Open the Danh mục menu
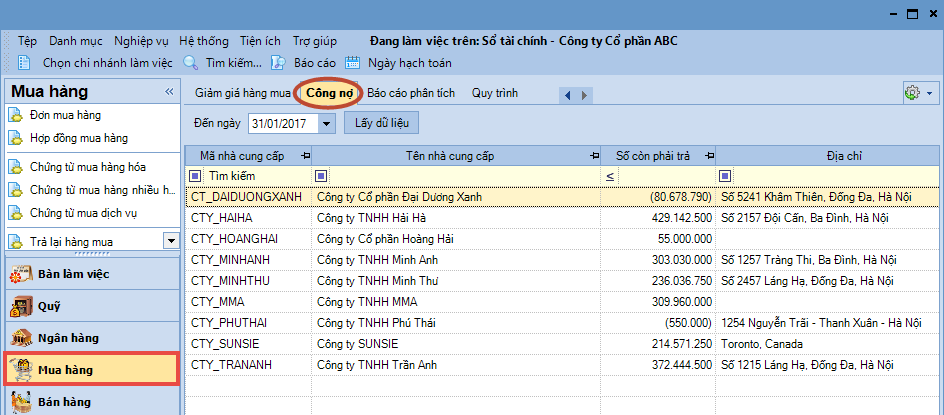Viewport: 944px width, 415px height. click(77, 42)
